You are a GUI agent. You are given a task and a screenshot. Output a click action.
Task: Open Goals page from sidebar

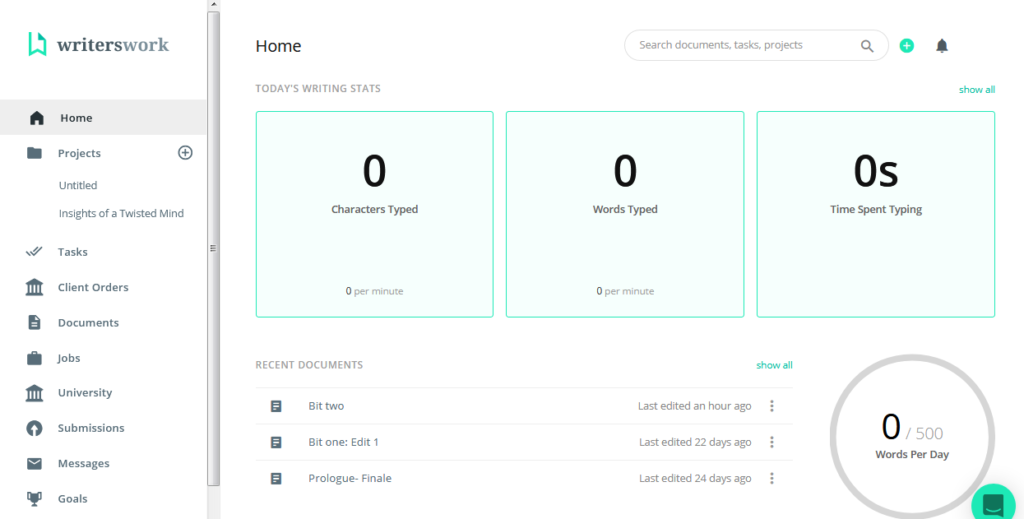tap(72, 499)
